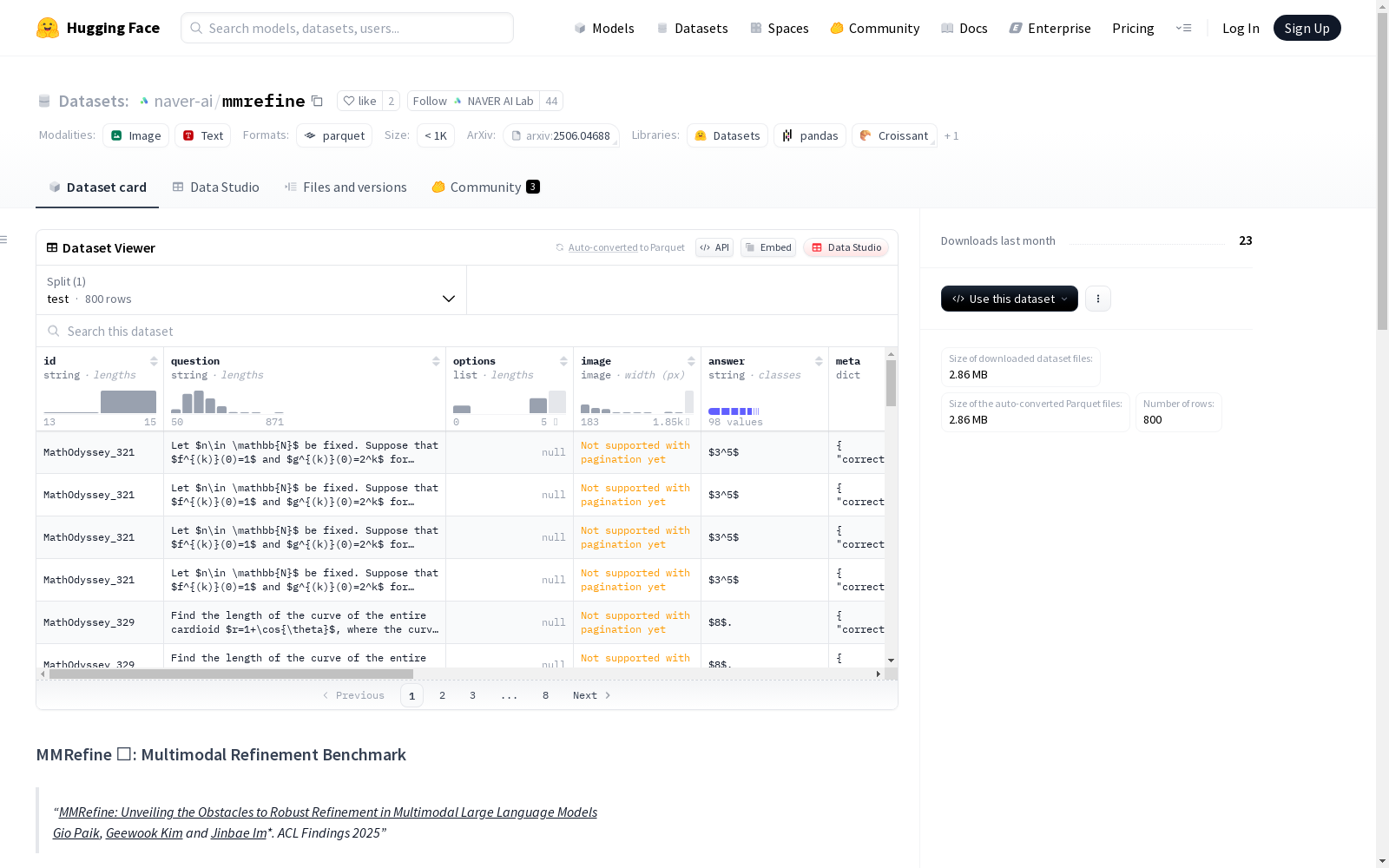Image resolution: width=1389 pixels, height=868 pixels.
Task: Open the naver-ai organization link
Action: click(183, 101)
